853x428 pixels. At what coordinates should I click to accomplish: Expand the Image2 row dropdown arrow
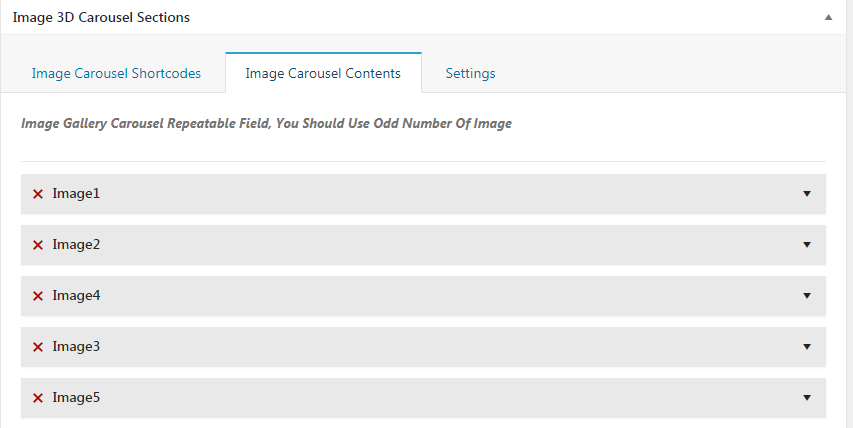pyautogui.click(x=807, y=245)
